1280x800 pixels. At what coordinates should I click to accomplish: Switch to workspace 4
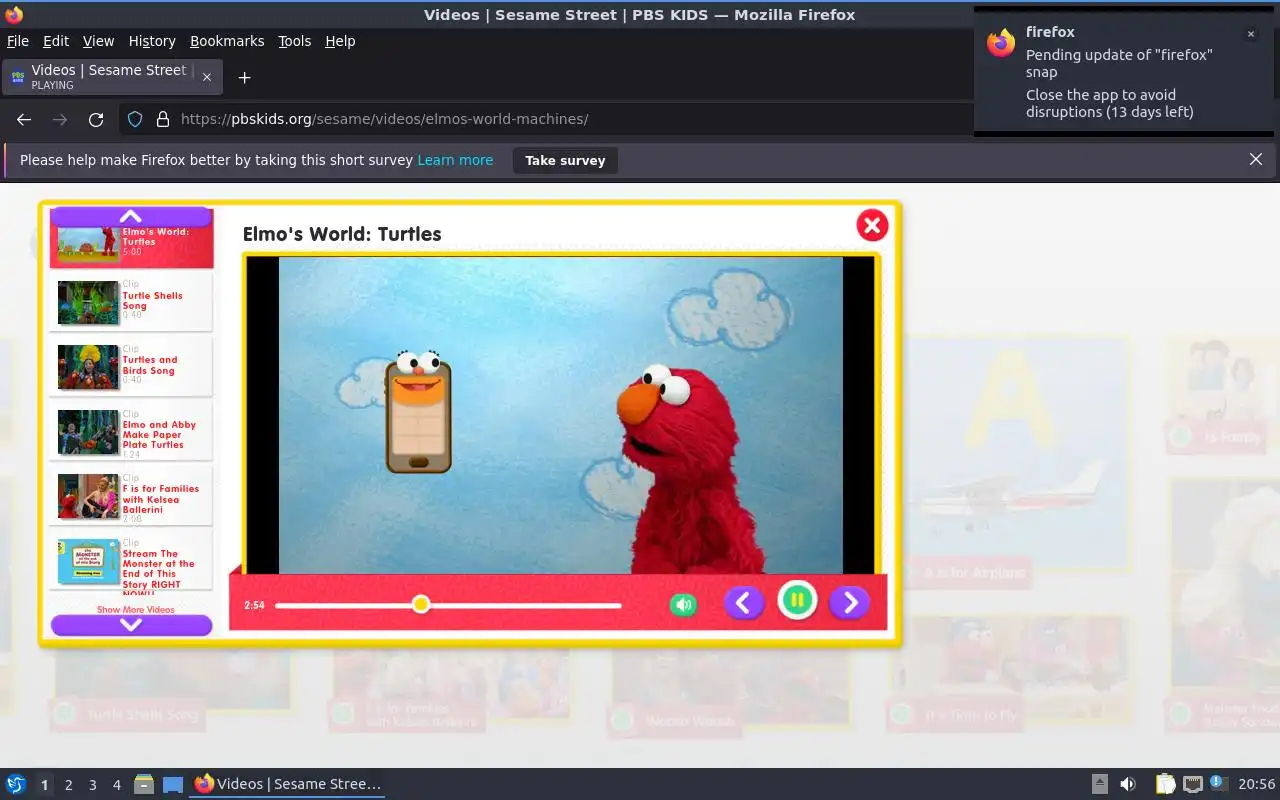coord(116,785)
